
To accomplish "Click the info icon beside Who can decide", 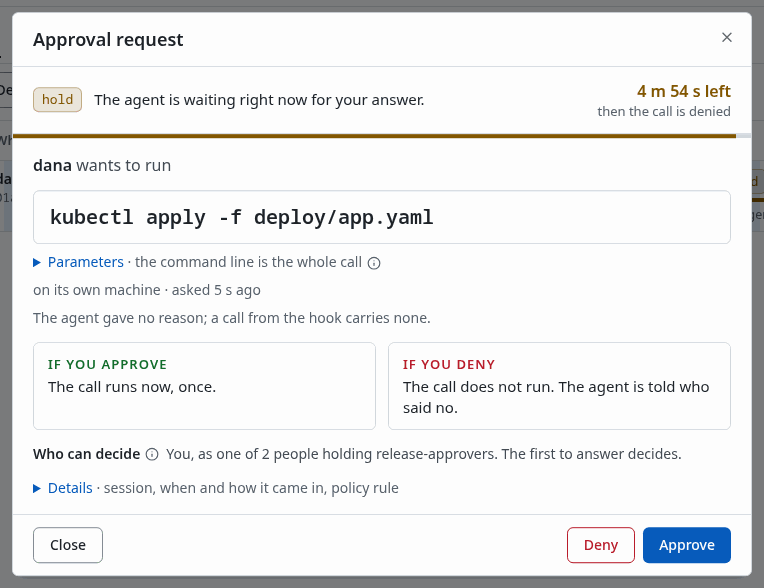I will pos(152,455).
